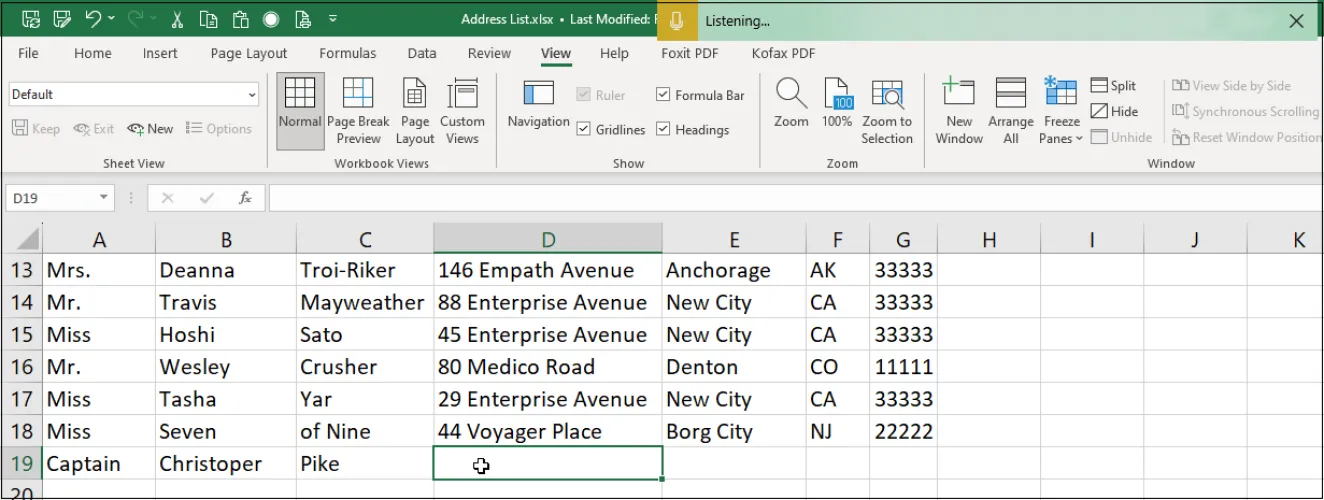Uncheck the Formula Bar checkbox
The width and height of the screenshot is (1324, 500).
click(663, 95)
